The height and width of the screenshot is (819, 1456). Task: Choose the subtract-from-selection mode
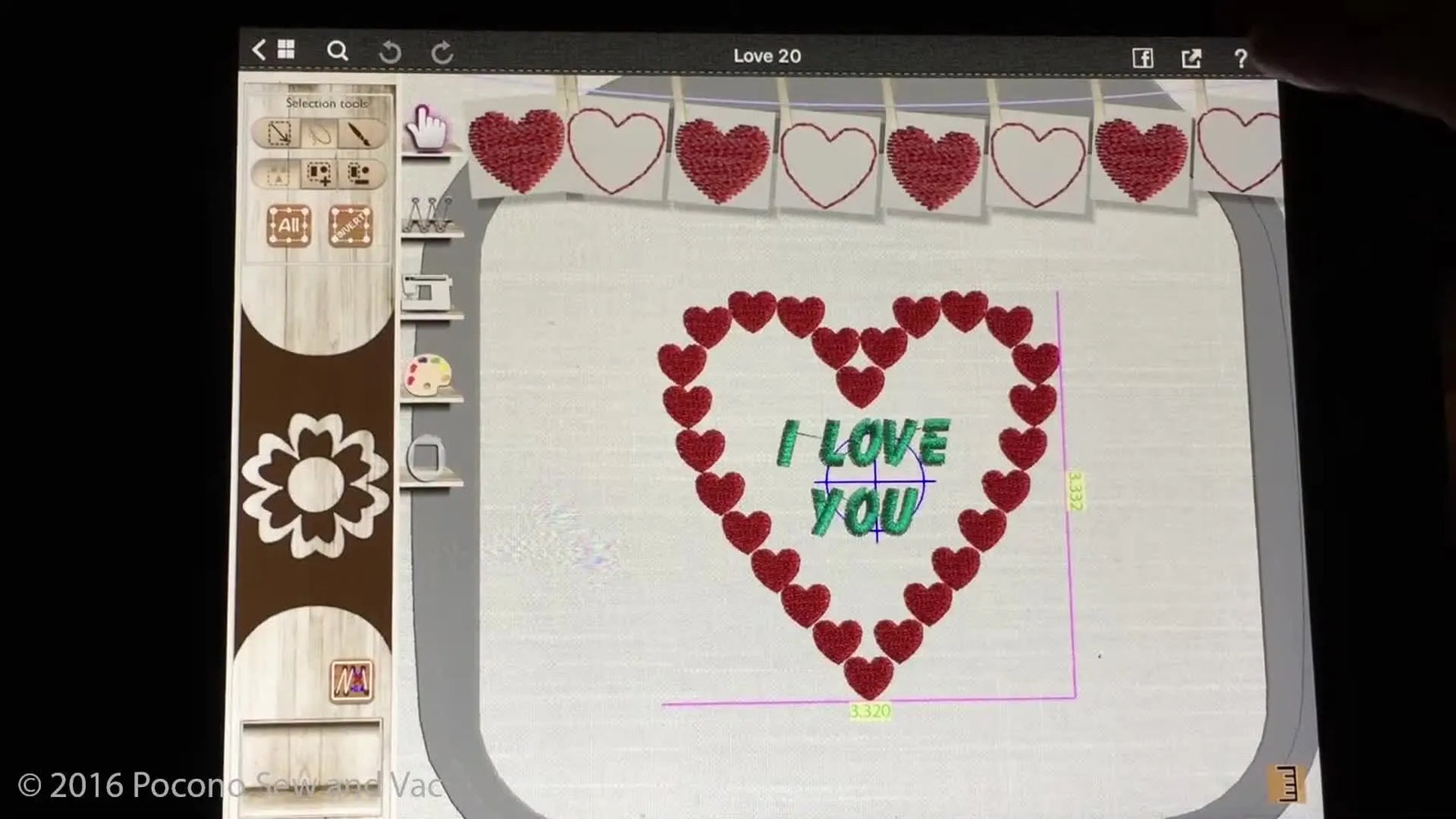click(360, 173)
